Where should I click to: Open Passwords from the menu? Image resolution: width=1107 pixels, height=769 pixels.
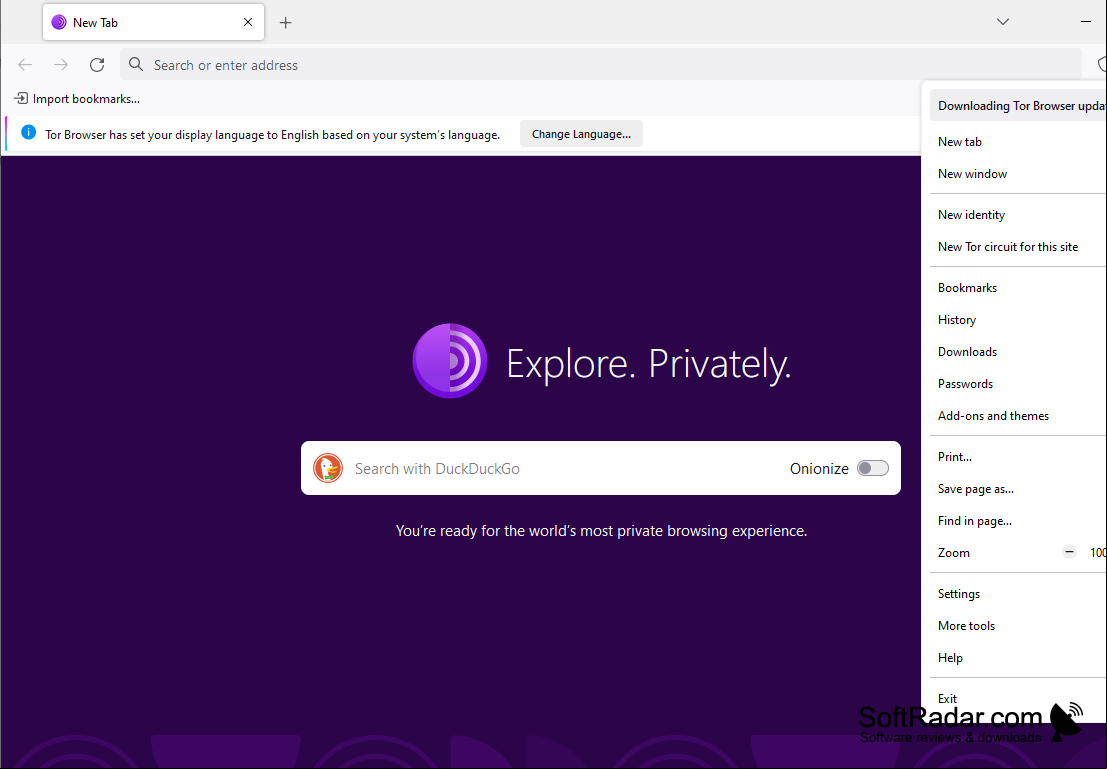1018,384
